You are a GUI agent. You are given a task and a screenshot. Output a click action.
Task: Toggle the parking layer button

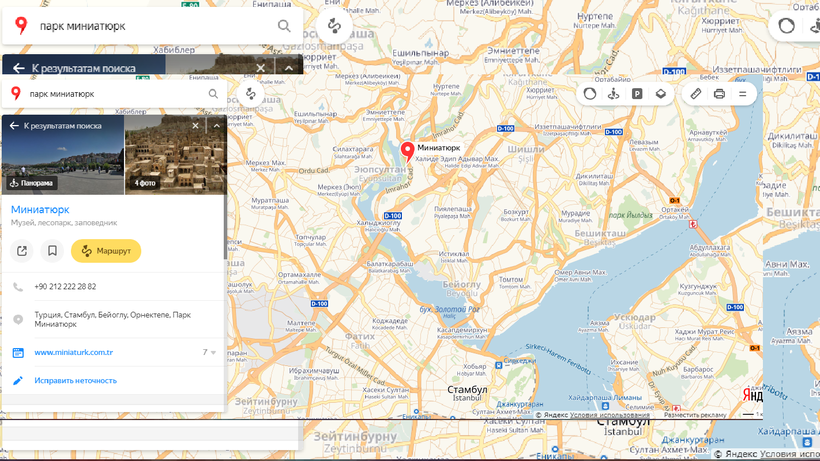tap(637, 94)
